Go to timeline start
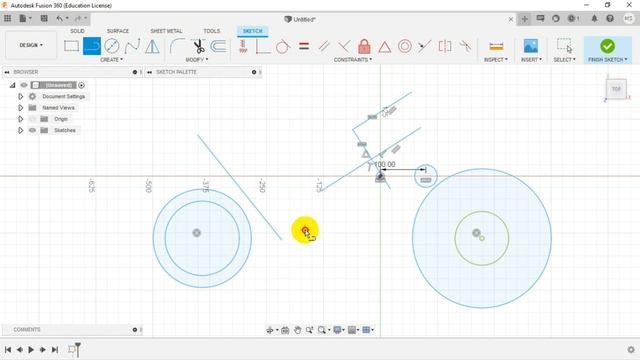 coord(8,350)
